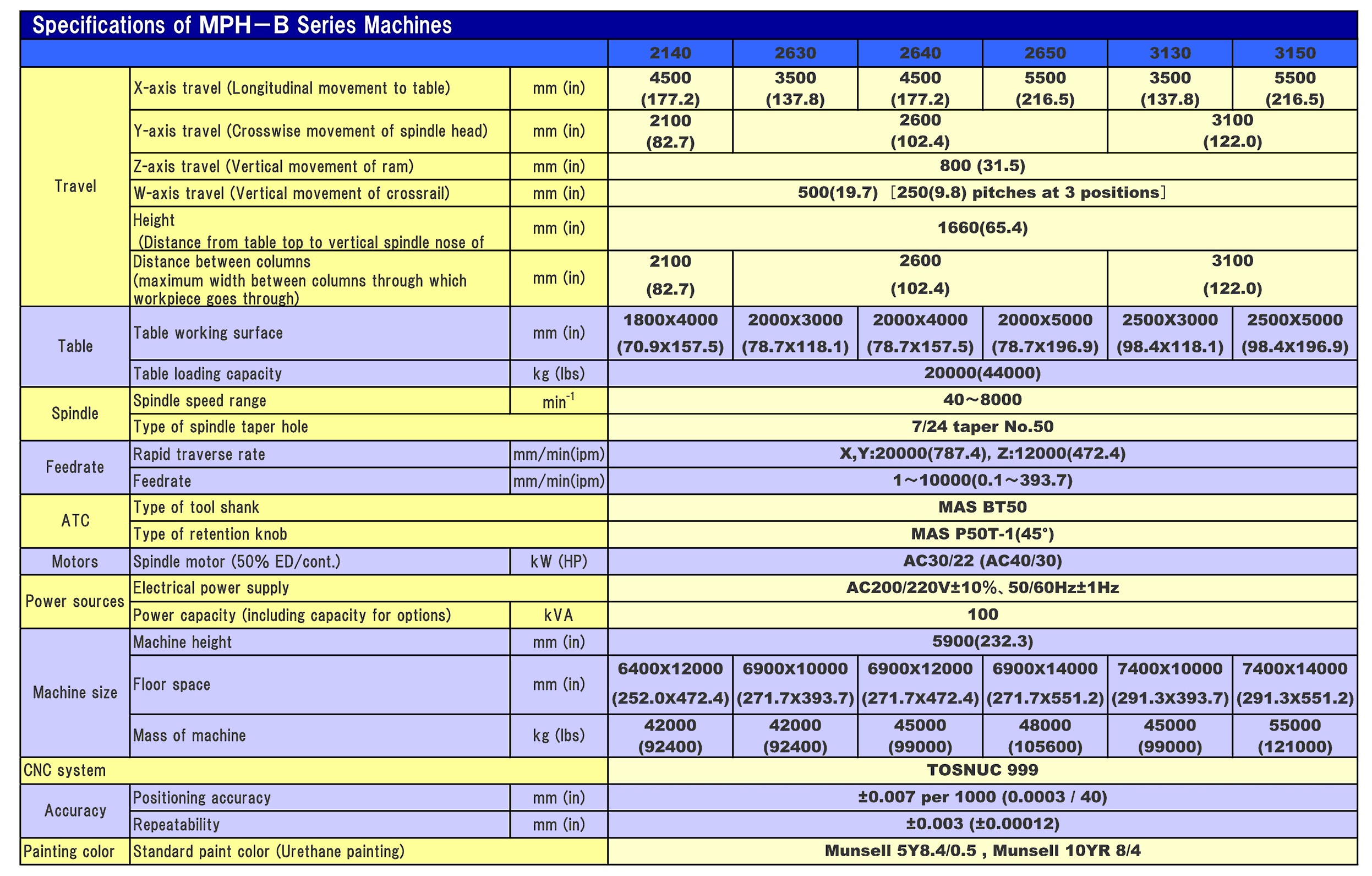Select the 'Machine size' category cell

[x=75, y=693]
